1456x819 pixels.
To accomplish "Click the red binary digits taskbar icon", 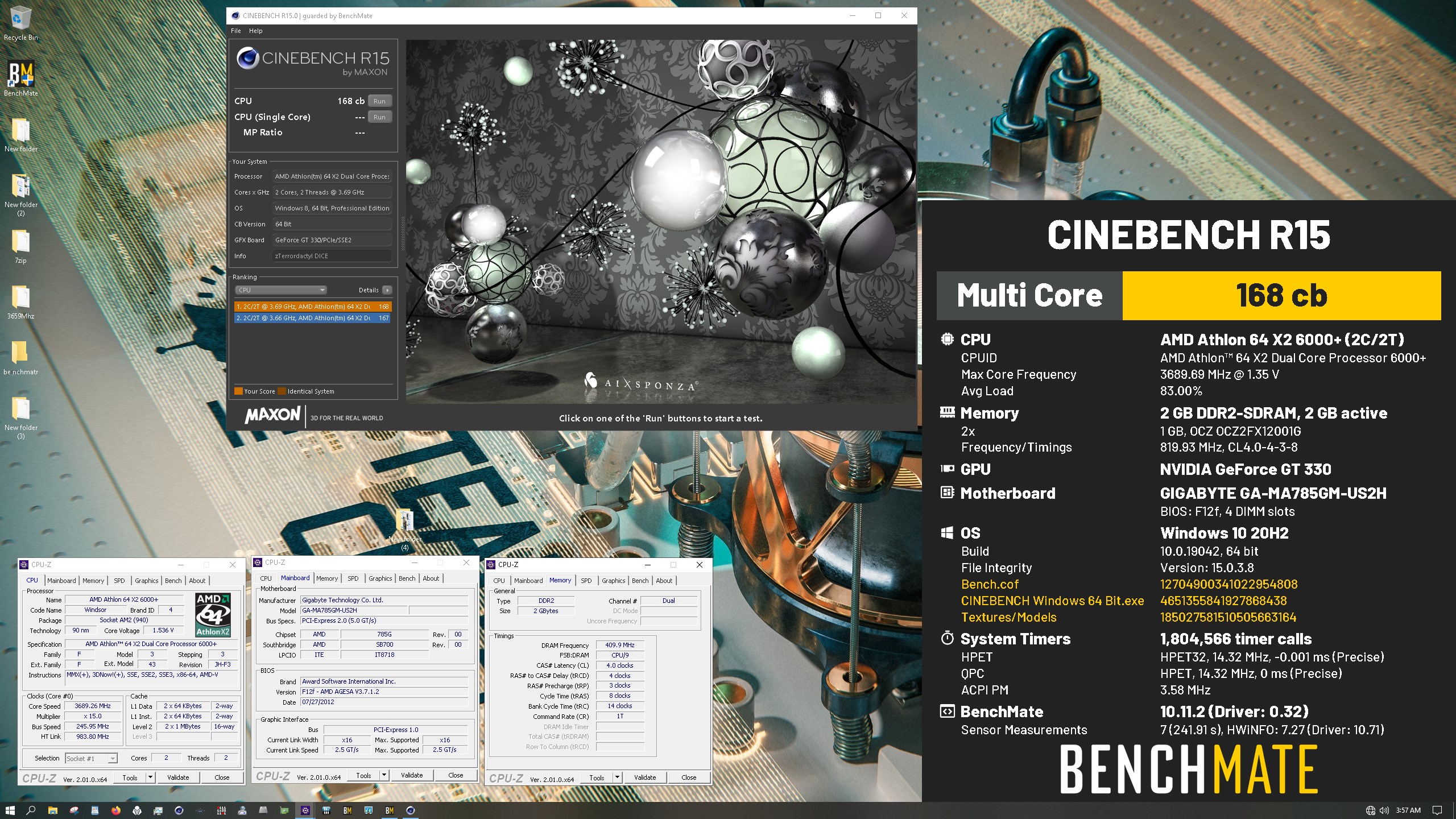I will click(221, 810).
